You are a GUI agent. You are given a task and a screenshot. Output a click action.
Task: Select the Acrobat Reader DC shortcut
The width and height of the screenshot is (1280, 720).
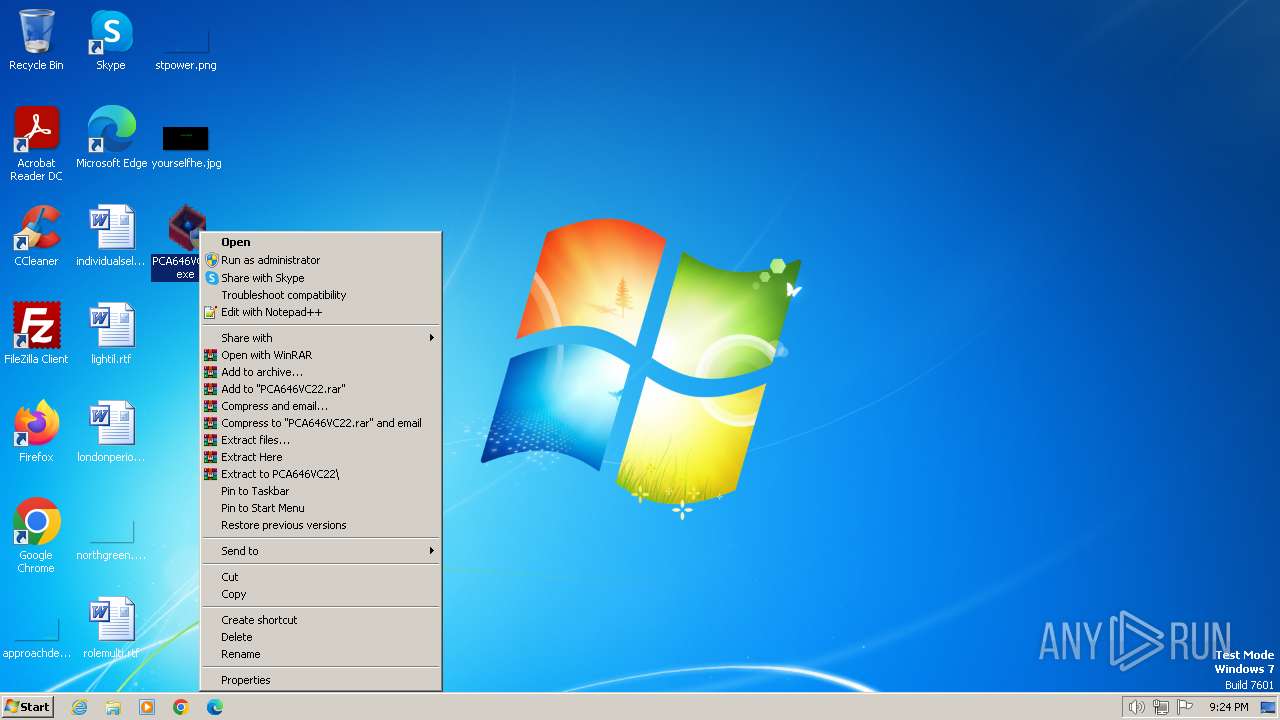pos(36,144)
